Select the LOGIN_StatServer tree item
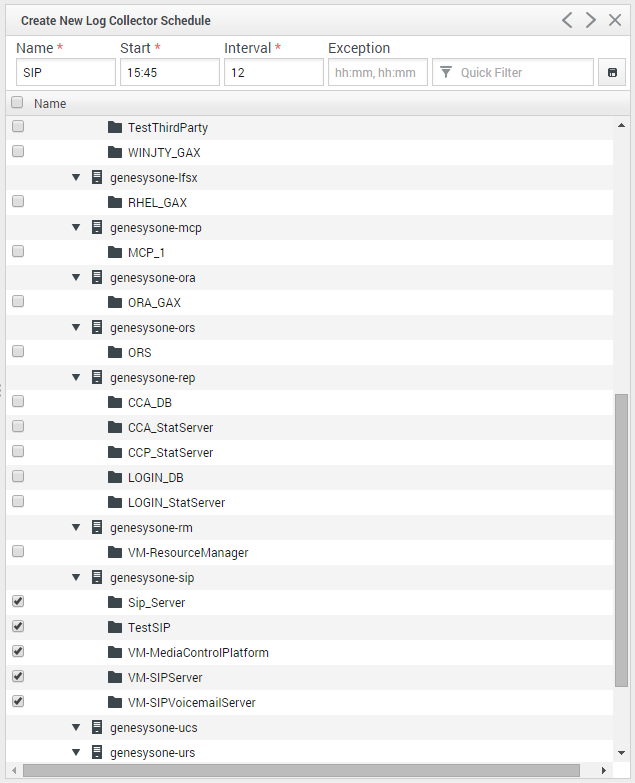Screen dimensions: 635x783 176,503
